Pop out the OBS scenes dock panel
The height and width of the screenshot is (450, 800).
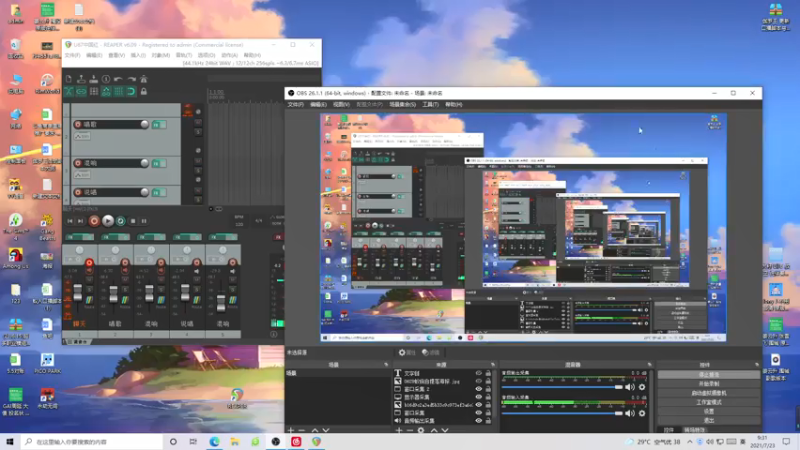(x=386, y=365)
